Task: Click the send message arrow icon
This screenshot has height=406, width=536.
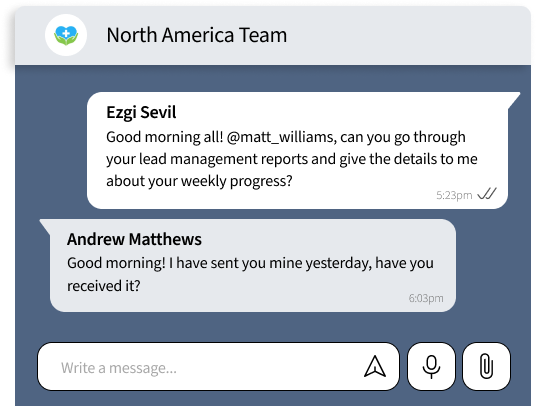Action: click(375, 367)
